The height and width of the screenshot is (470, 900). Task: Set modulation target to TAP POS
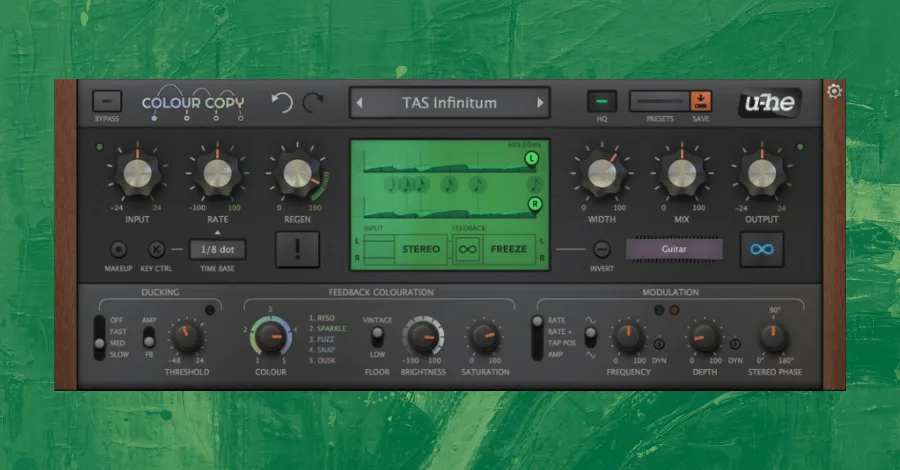561,343
